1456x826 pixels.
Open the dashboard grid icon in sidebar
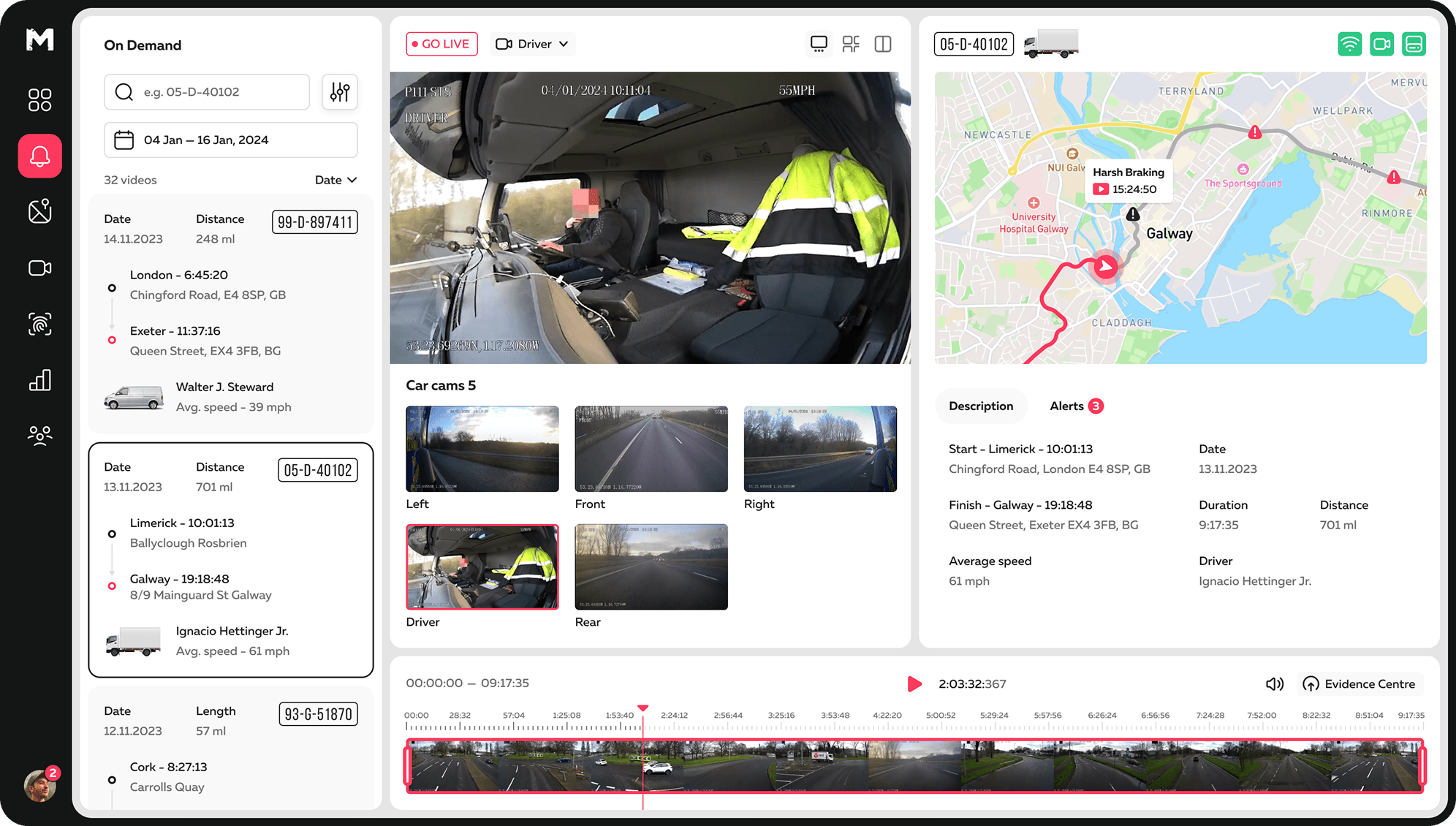(39, 99)
